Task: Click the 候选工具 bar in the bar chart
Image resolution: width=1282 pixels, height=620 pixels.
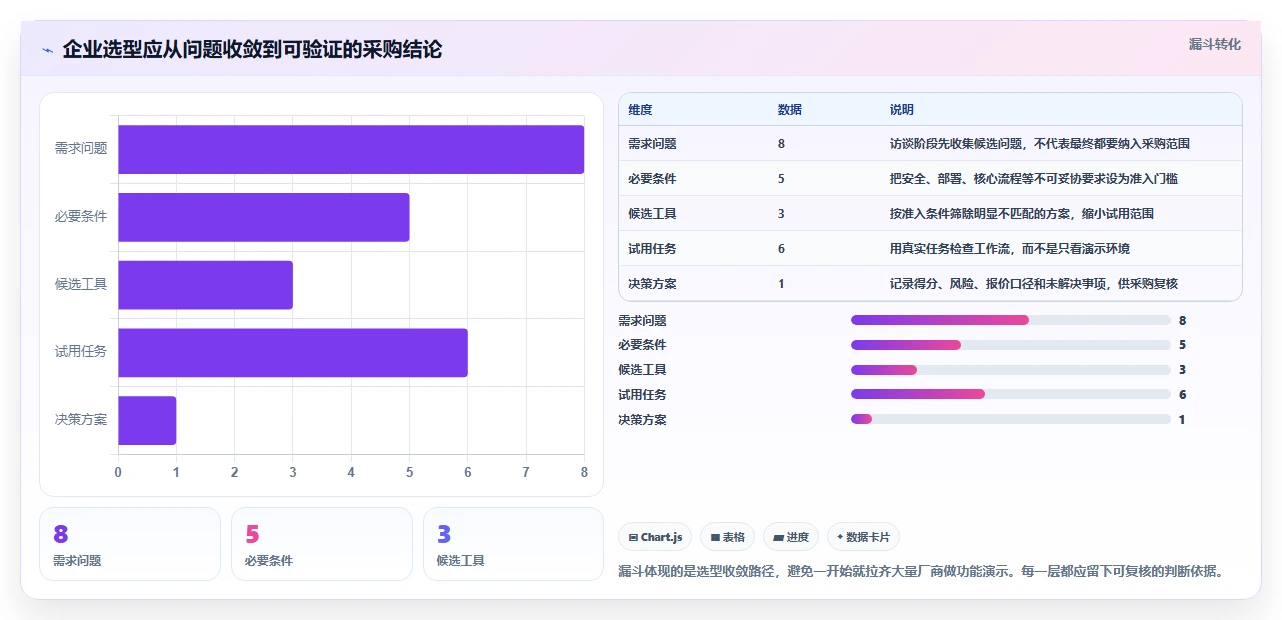Action: coord(206,285)
